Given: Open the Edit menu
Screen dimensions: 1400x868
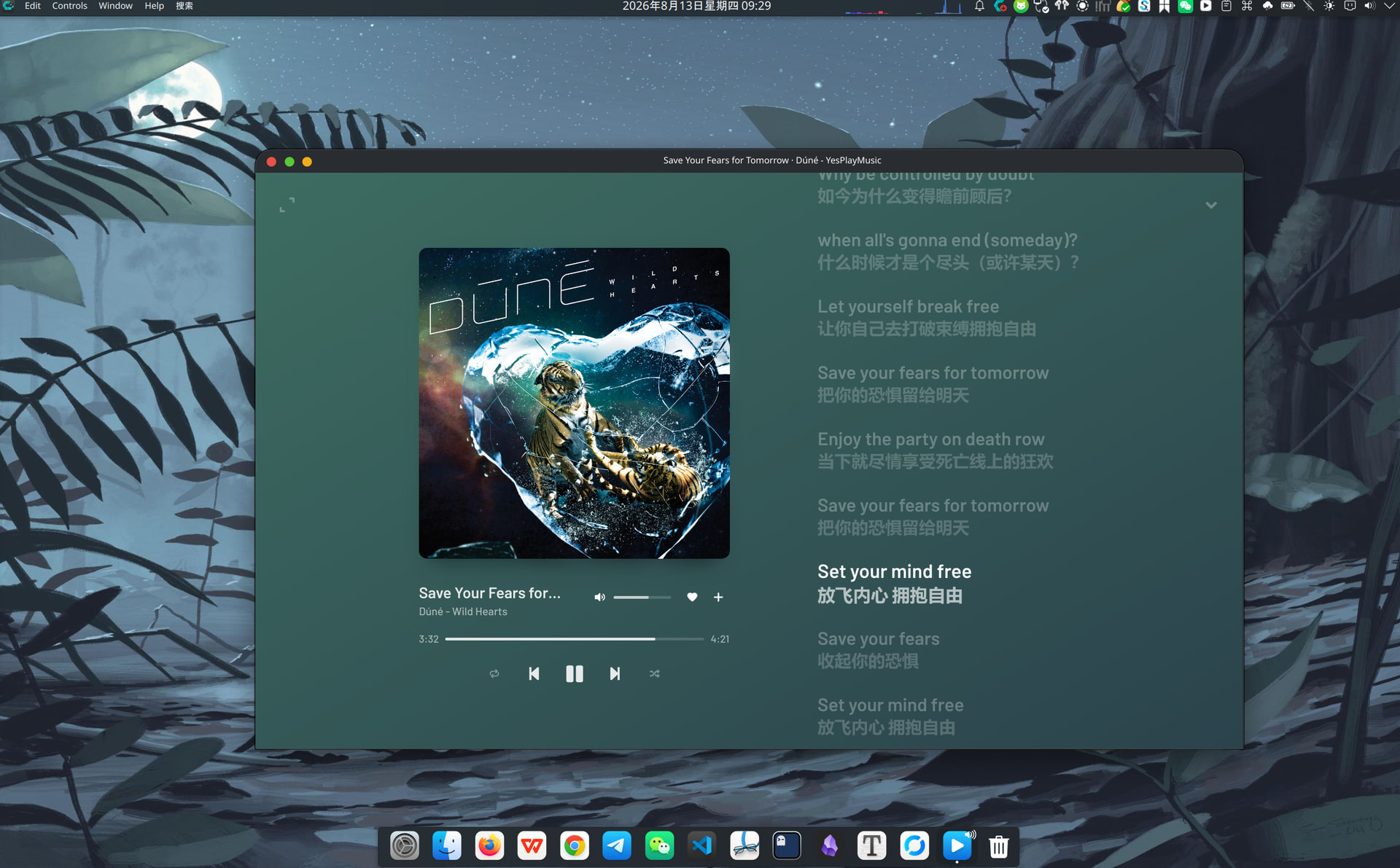Looking at the screenshot, I should tap(33, 6).
